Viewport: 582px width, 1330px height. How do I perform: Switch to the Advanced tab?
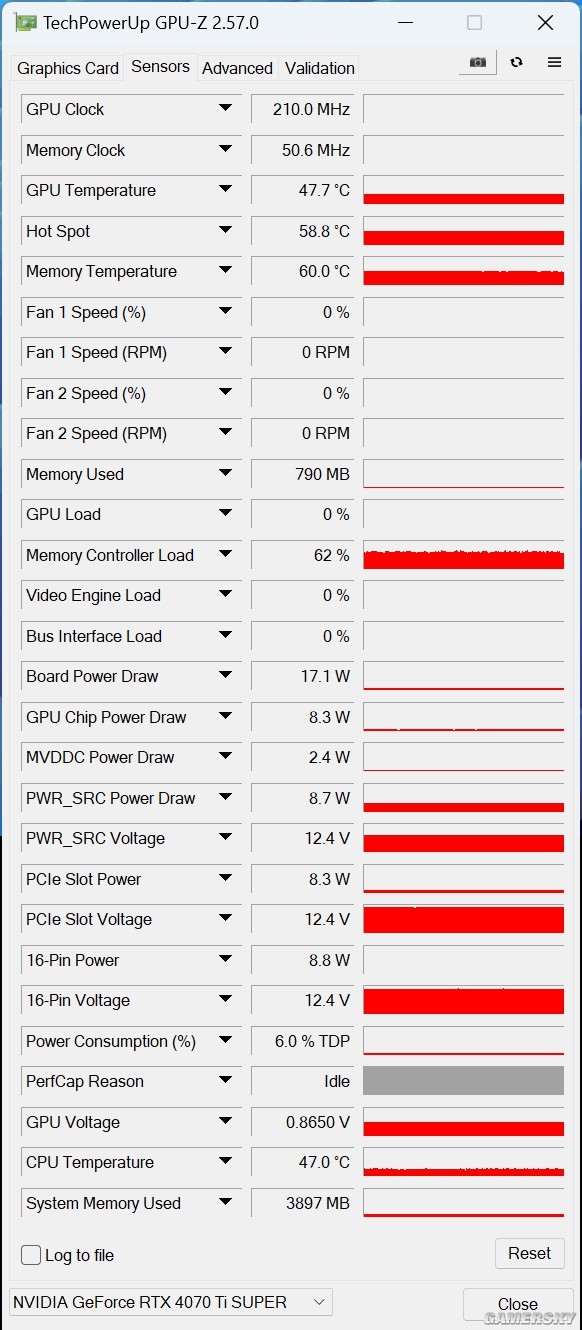click(x=237, y=68)
